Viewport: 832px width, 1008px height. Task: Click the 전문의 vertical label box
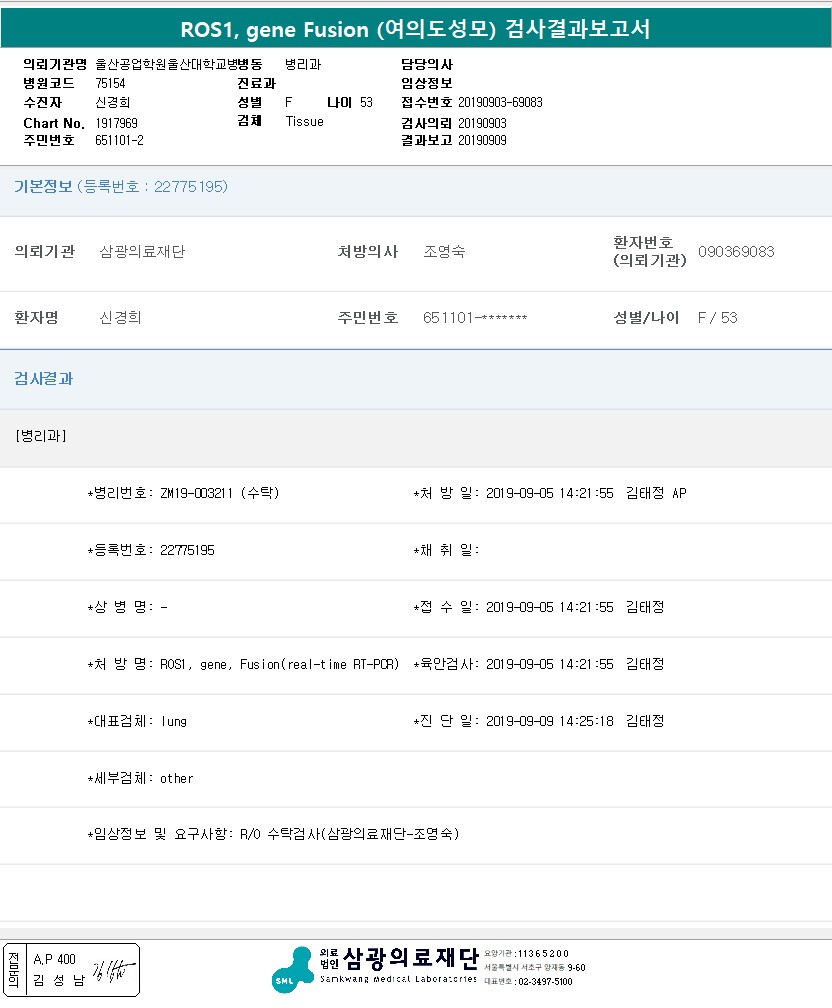[x=13, y=969]
